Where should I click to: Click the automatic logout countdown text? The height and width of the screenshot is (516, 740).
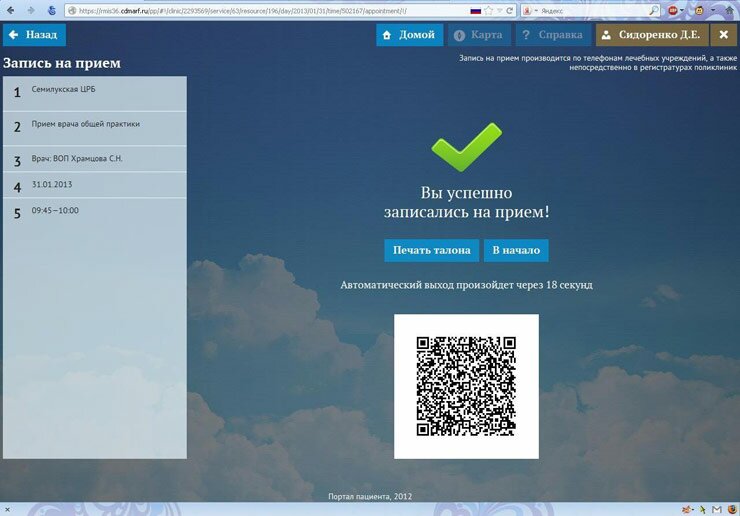pyautogui.click(x=466, y=285)
